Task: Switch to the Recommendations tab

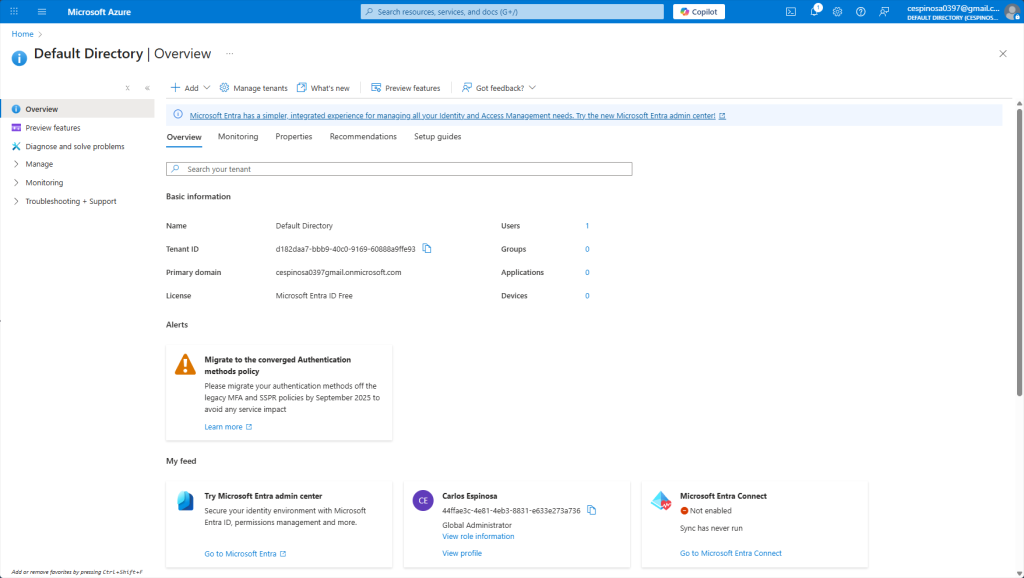Action: (x=363, y=137)
